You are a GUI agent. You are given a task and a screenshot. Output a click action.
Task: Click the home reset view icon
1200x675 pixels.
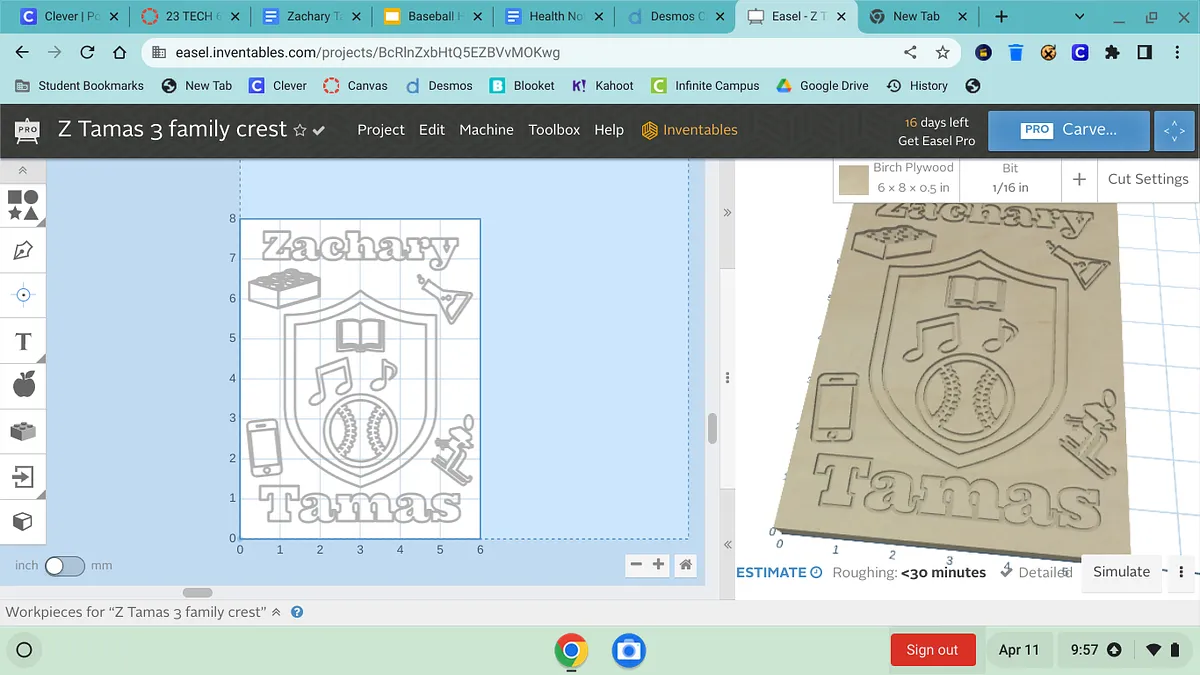[x=686, y=565]
